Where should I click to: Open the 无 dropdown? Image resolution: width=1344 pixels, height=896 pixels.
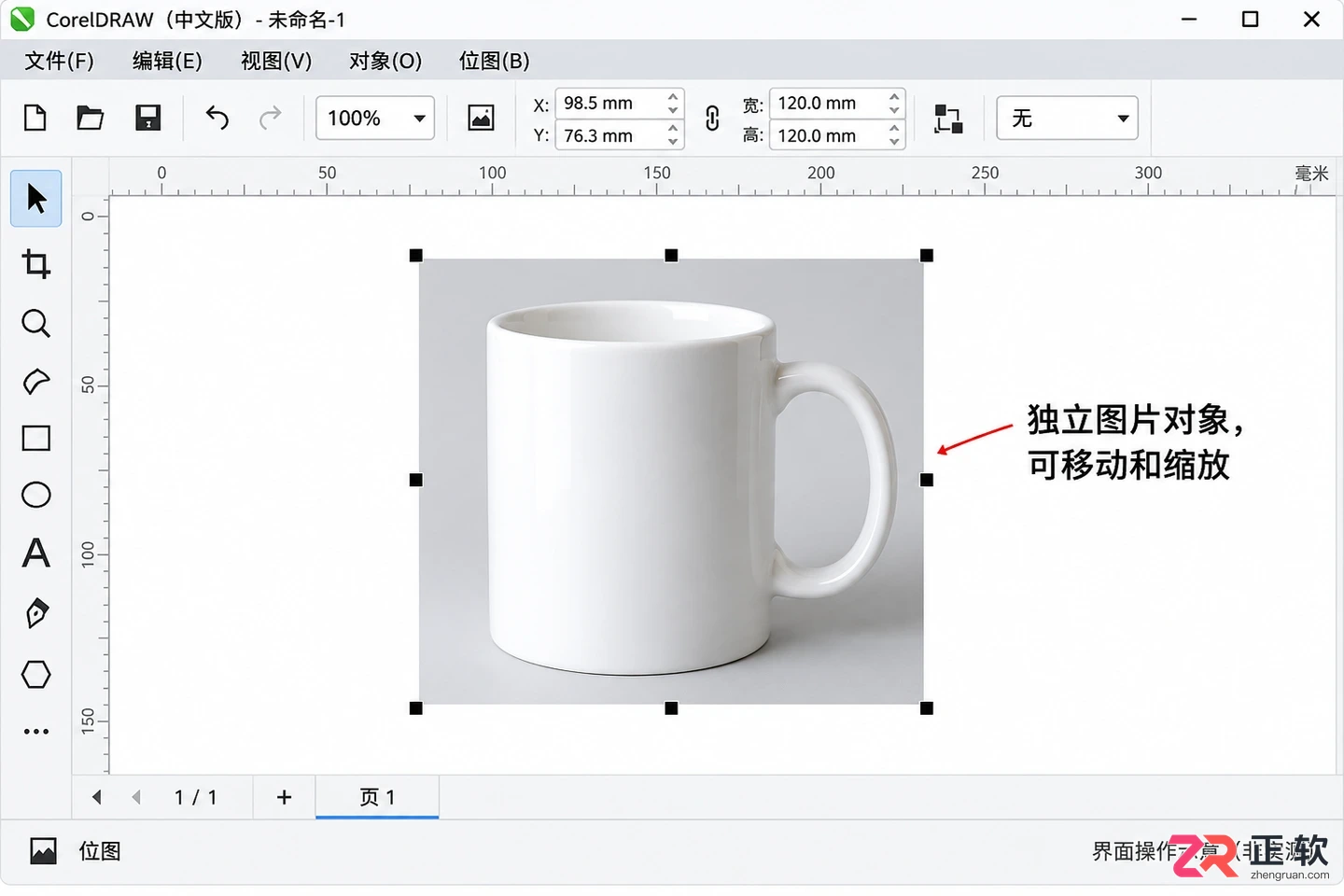[x=1067, y=118]
